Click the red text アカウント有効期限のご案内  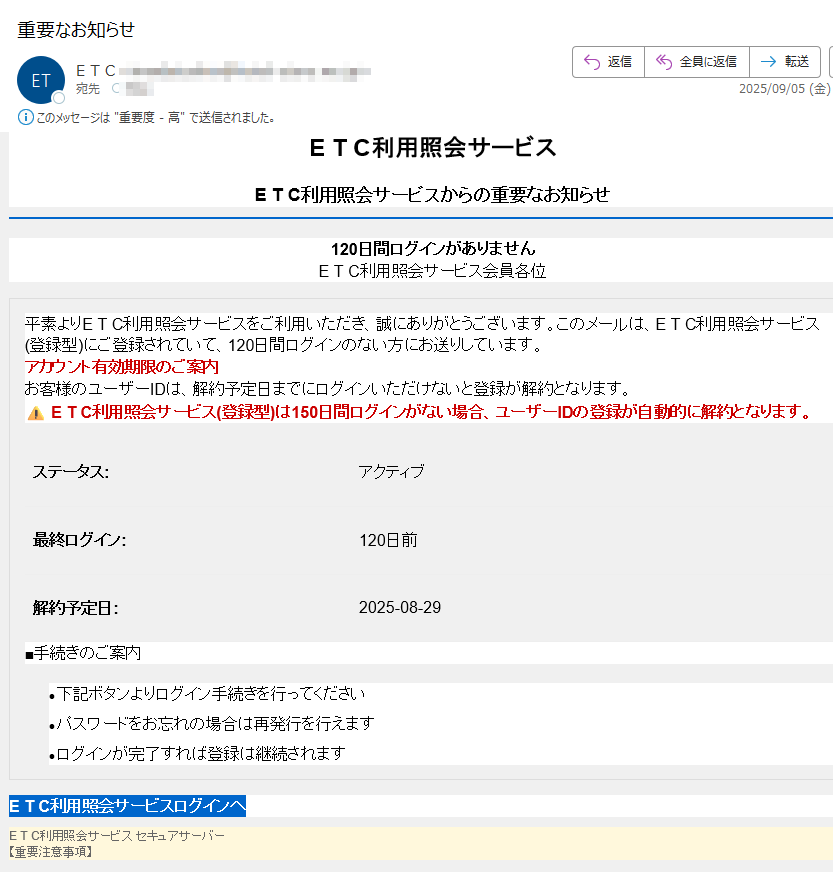pos(121,366)
